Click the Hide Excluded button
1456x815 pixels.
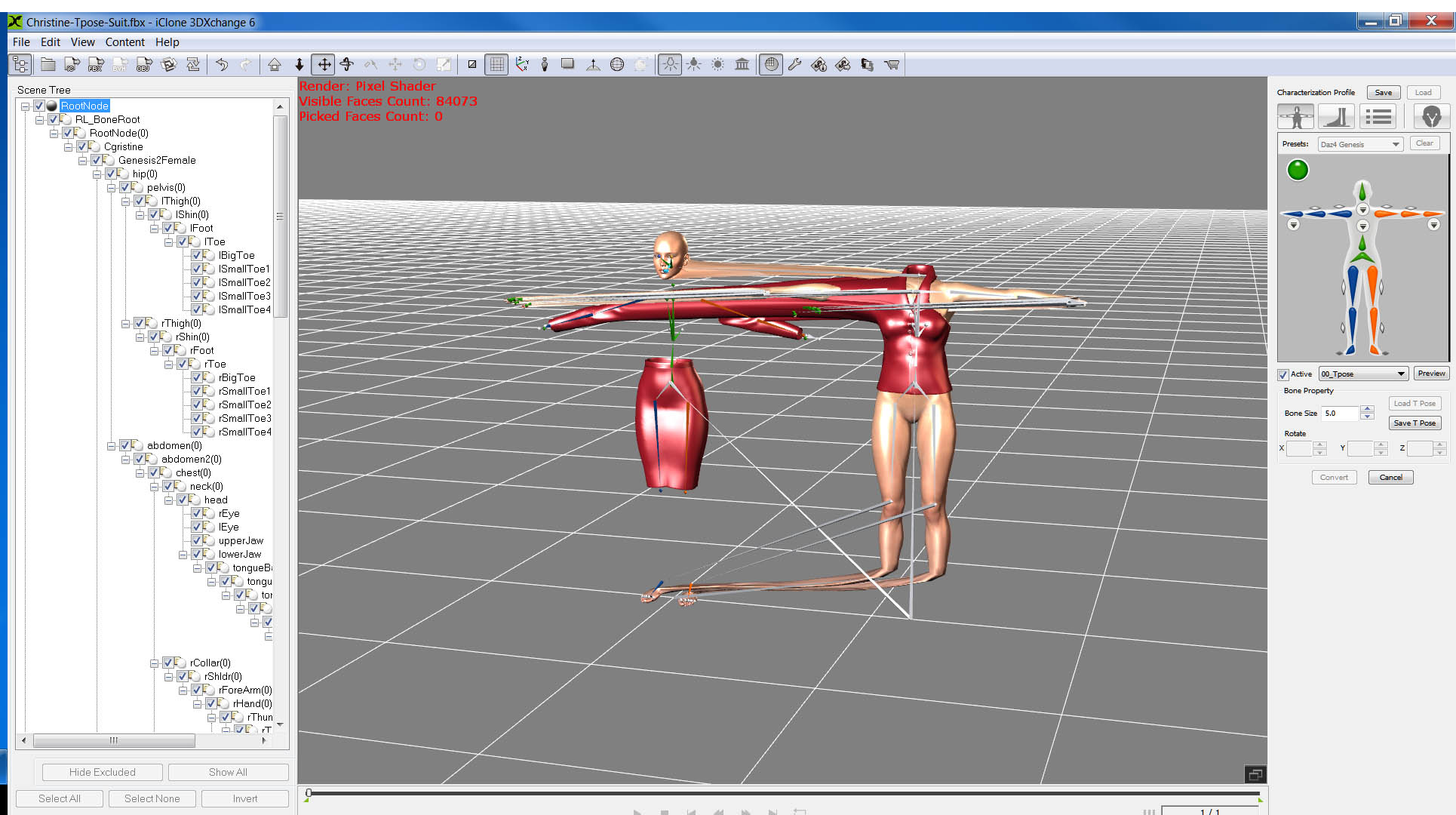[x=103, y=772]
